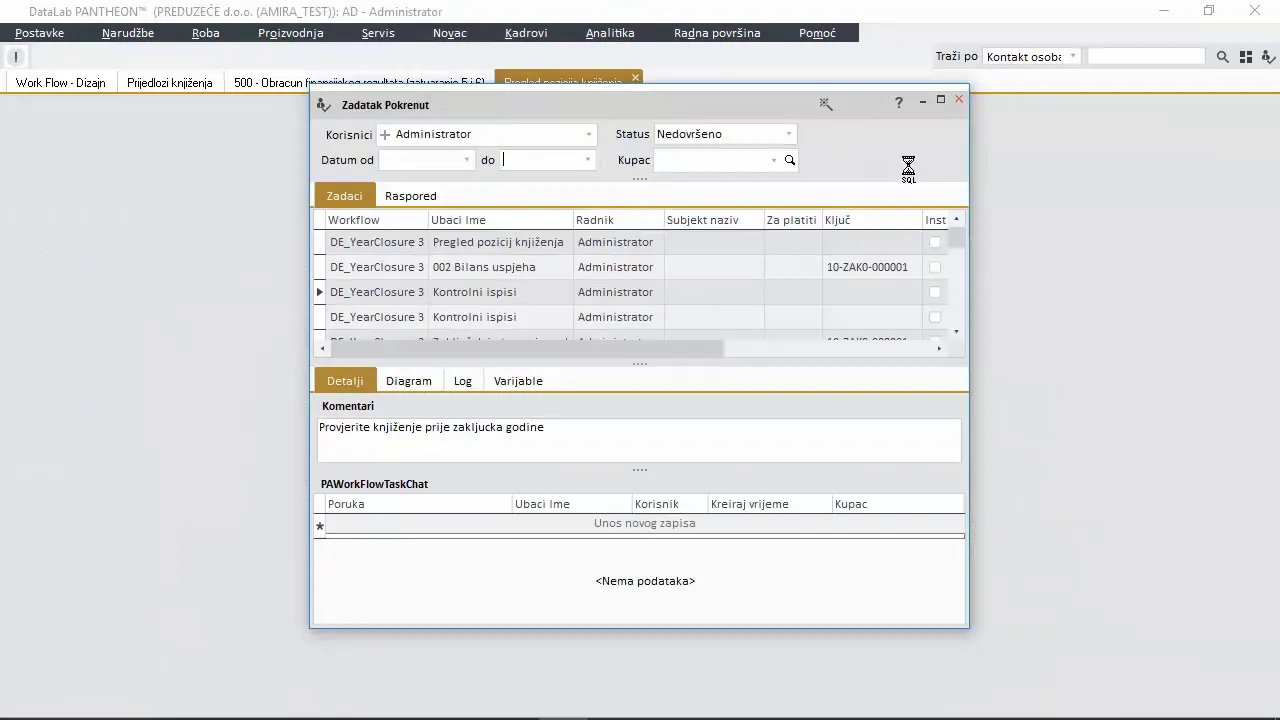Sort by the Radnik column header
Screen dimensions: 1280x720
coord(619,220)
